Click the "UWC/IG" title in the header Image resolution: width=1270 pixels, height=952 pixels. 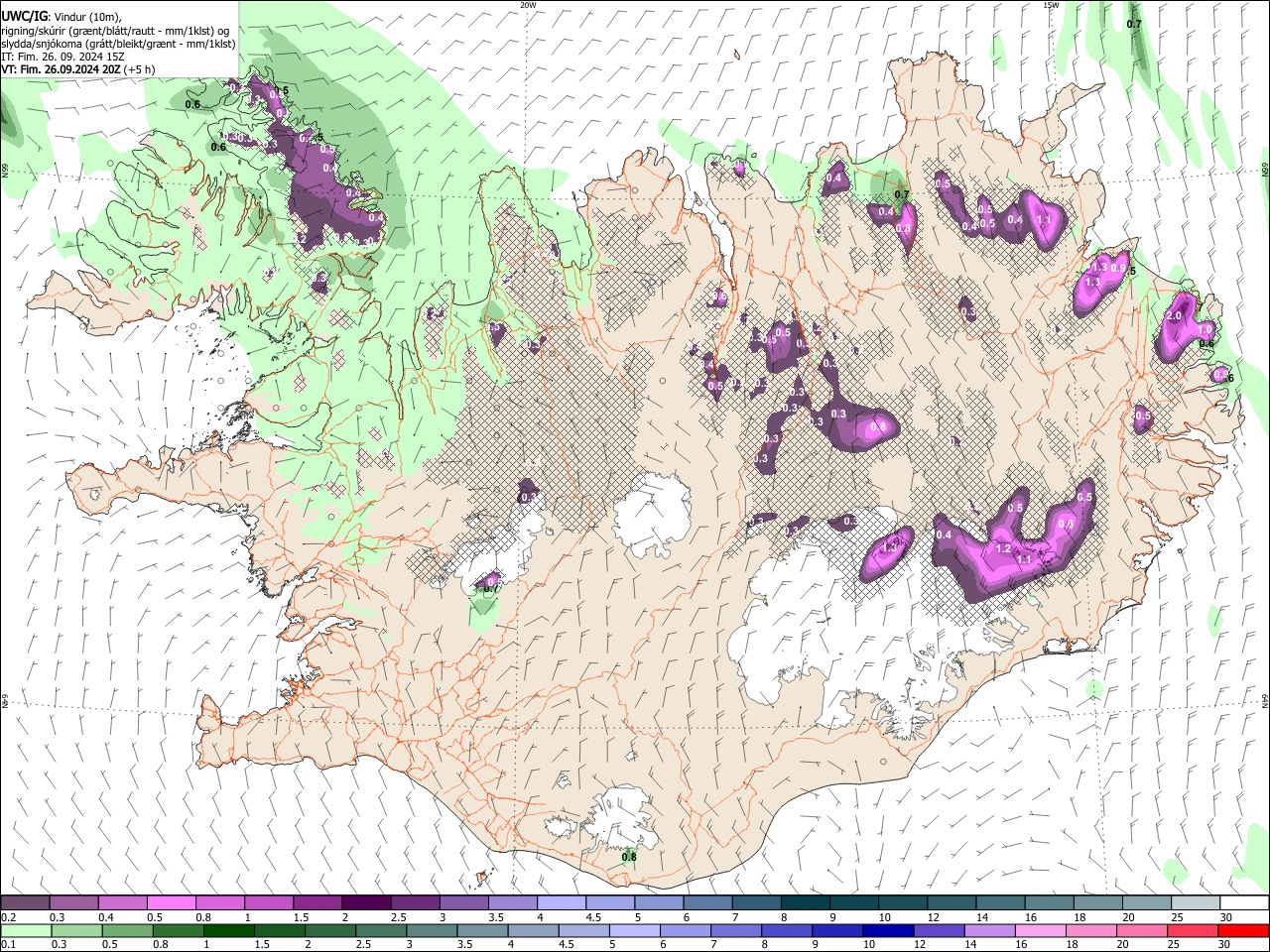[23, 17]
